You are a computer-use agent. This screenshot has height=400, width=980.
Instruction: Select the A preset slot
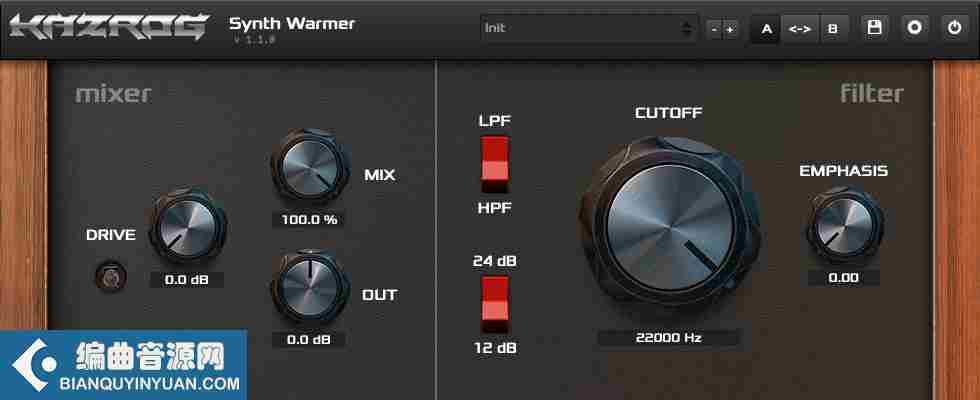766,29
